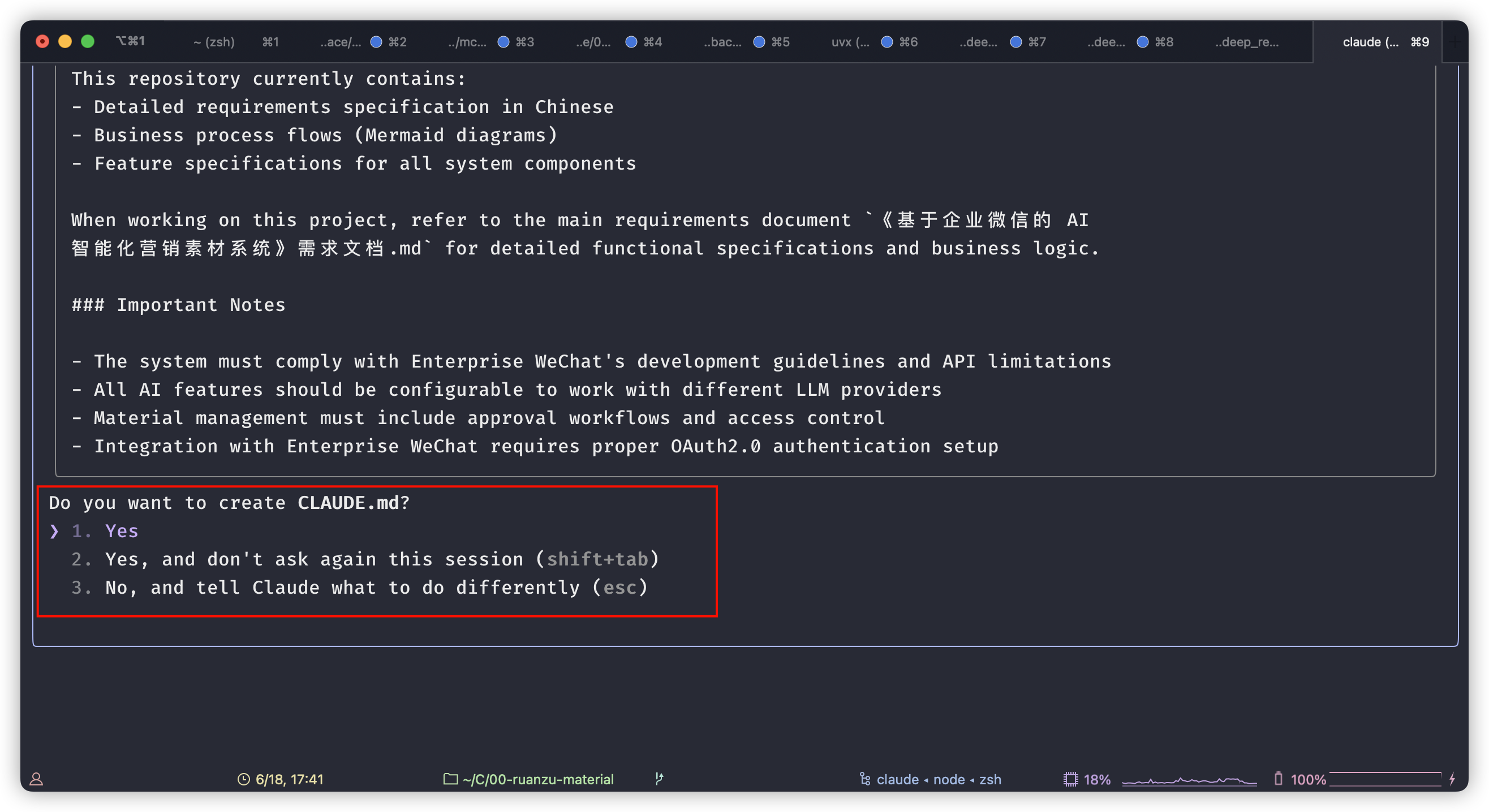Image resolution: width=1489 pixels, height=812 pixels.
Task: Select option 1. Yes
Action: pyautogui.click(x=122, y=530)
